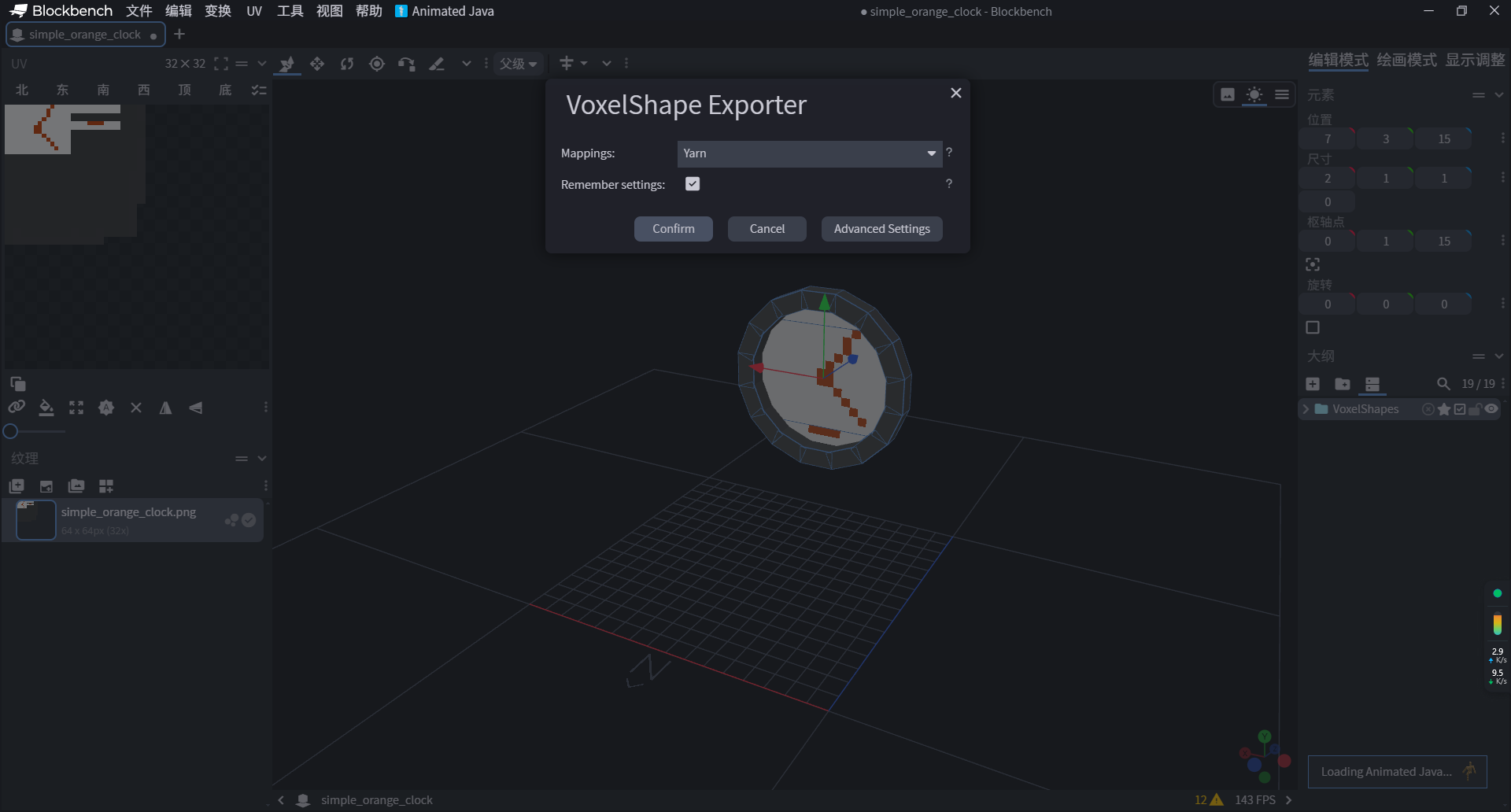Select the Rotate tool in toolbar

click(x=347, y=64)
